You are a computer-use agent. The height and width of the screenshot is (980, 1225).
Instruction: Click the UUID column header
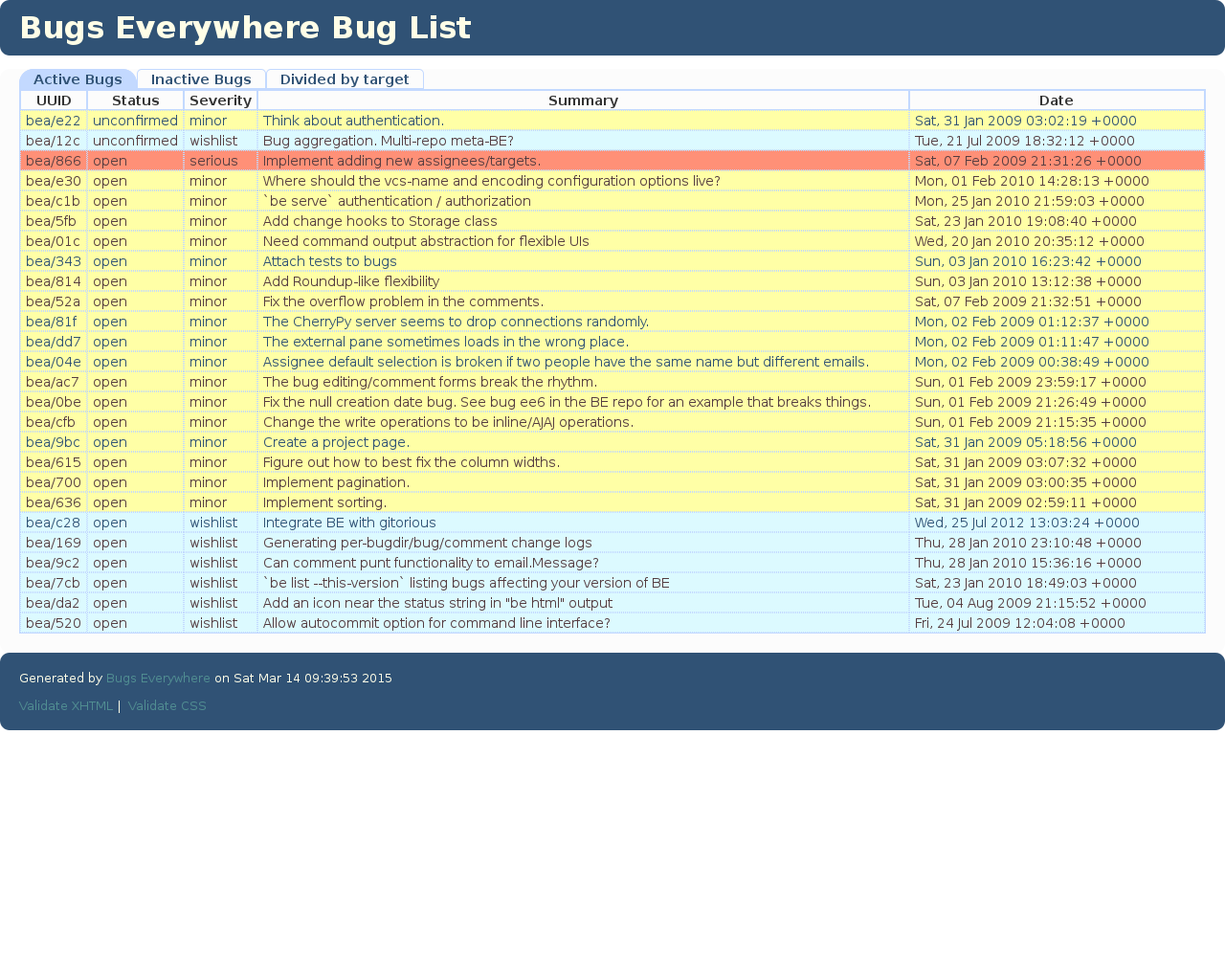(x=54, y=100)
